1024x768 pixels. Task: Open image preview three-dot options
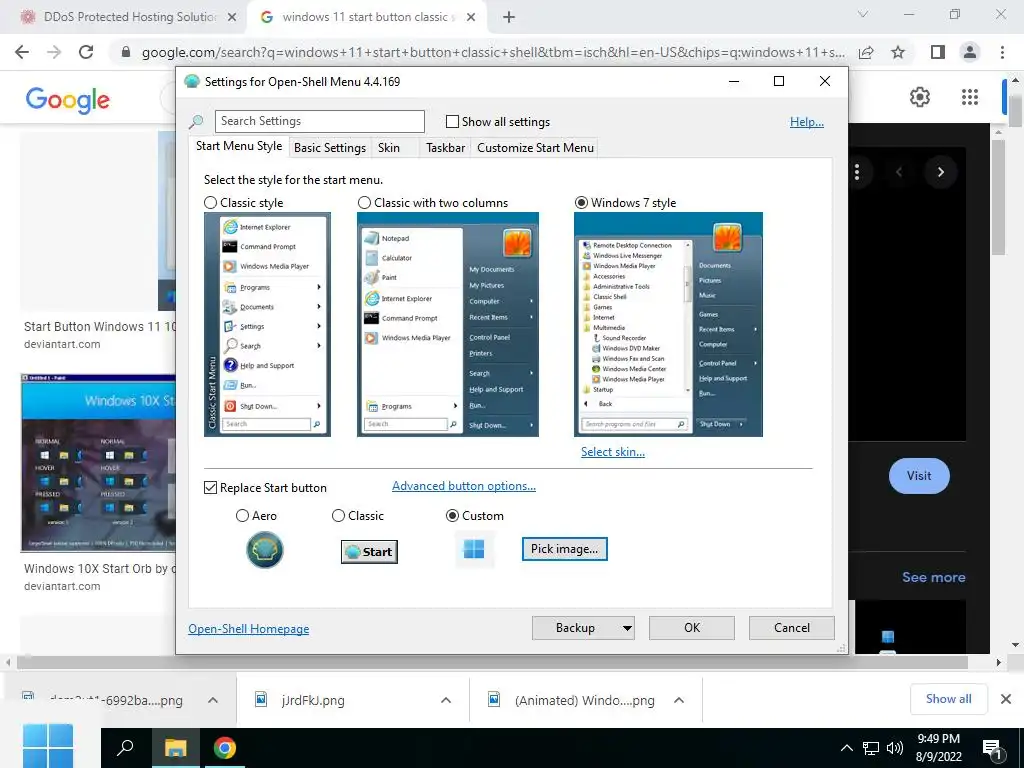pyautogui.click(x=857, y=172)
